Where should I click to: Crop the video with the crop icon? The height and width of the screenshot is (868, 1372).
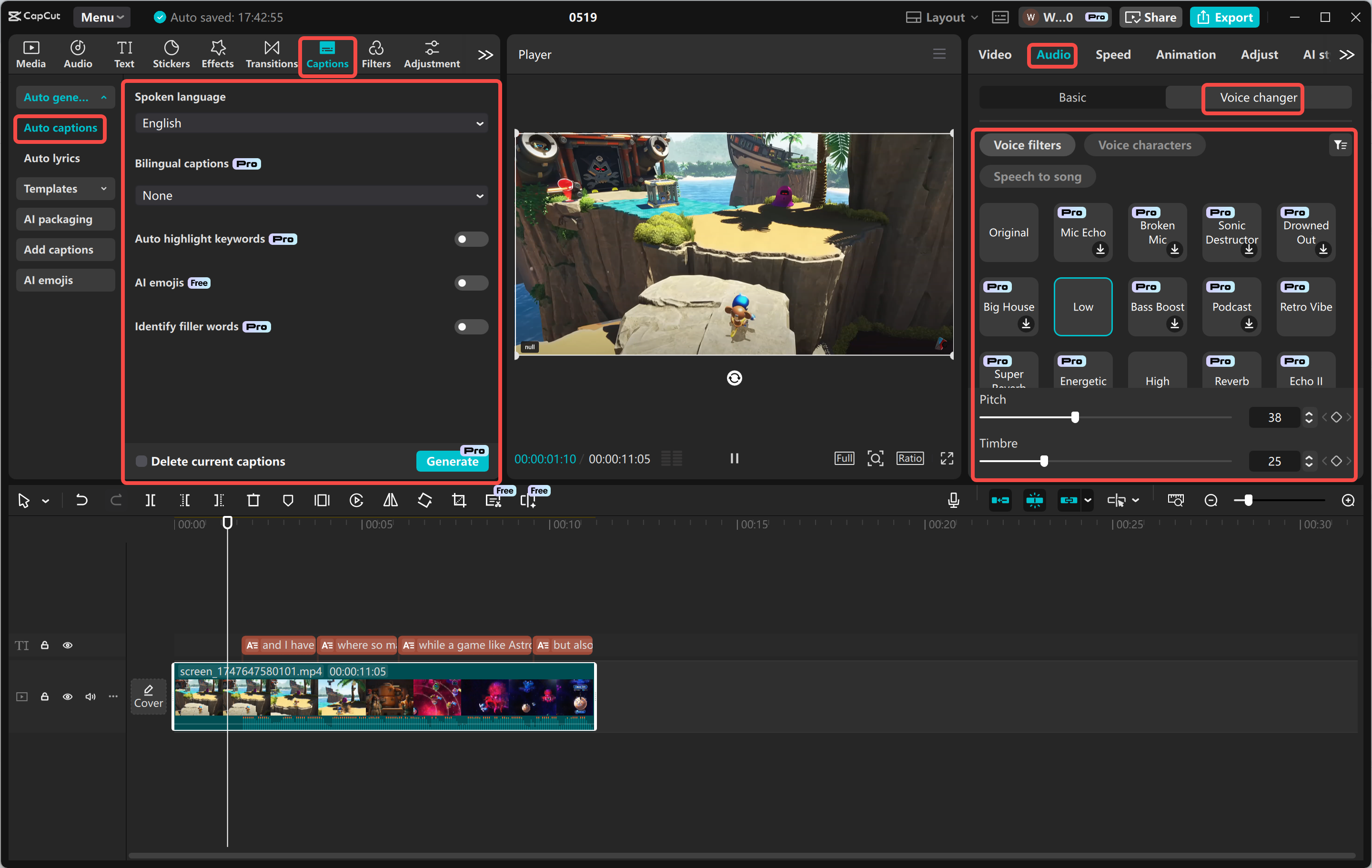[459, 500]
